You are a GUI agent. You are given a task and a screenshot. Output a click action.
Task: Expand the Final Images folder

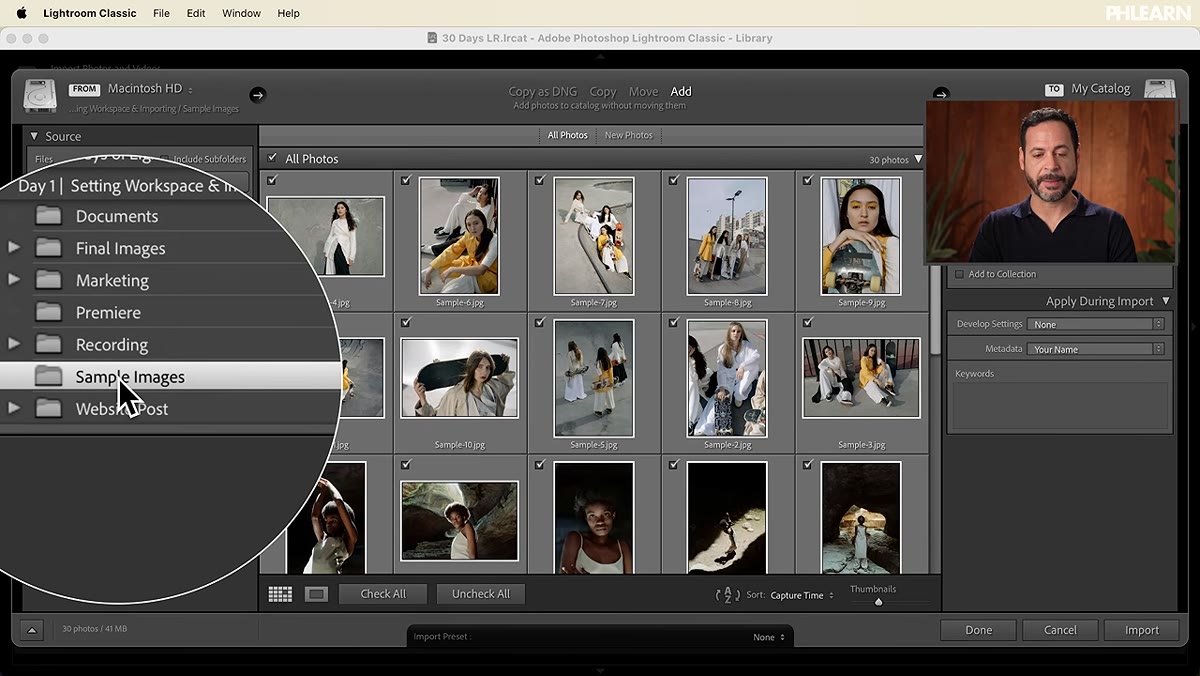pos(14,248)
